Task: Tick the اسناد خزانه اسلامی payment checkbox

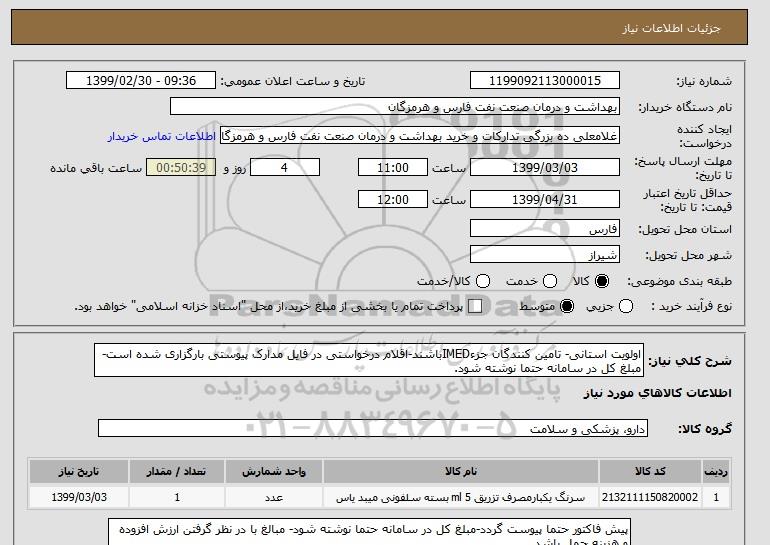Action: (475, 306)
